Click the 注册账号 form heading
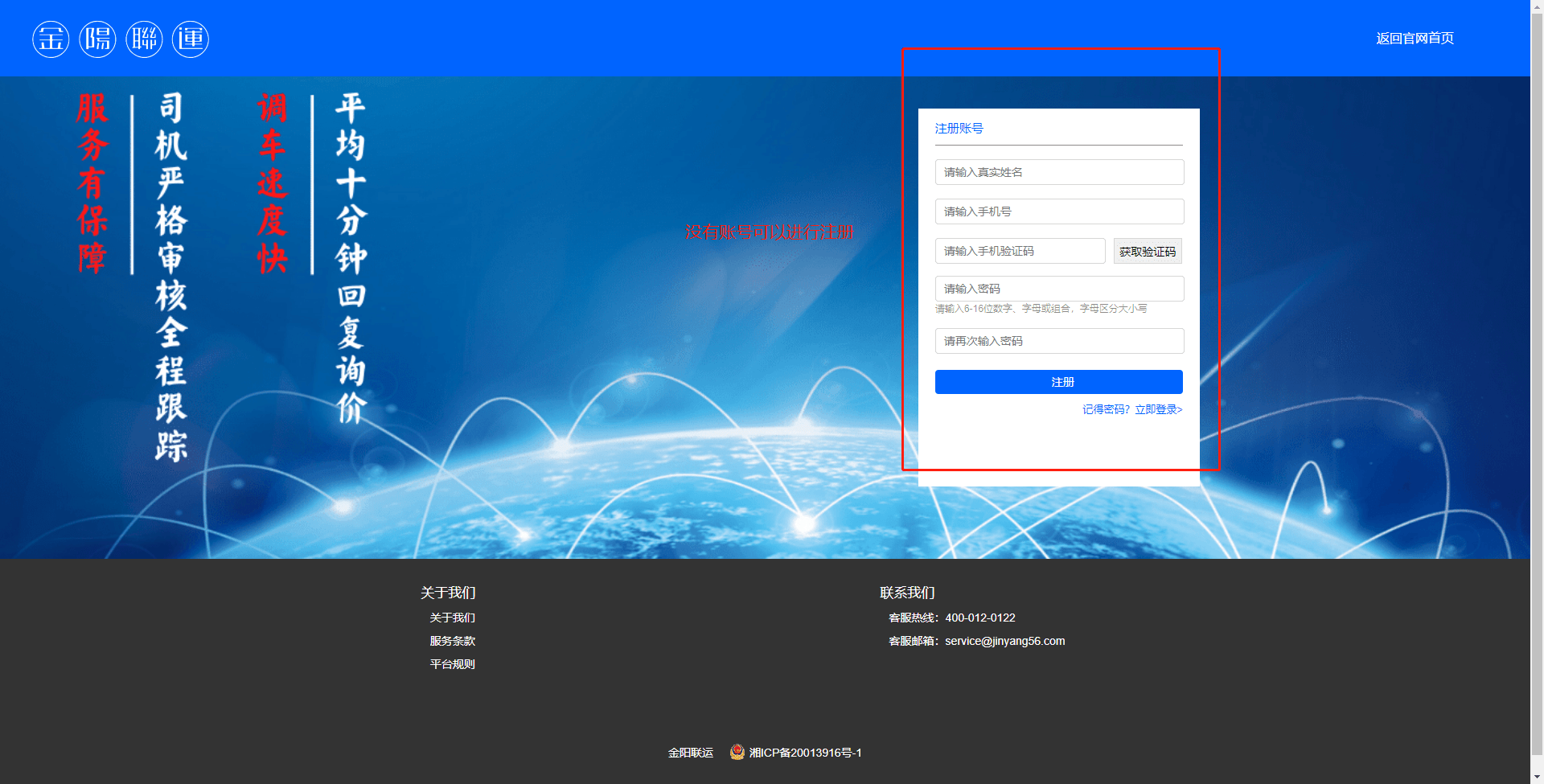 pyautogui.click(x=959, y=128)
